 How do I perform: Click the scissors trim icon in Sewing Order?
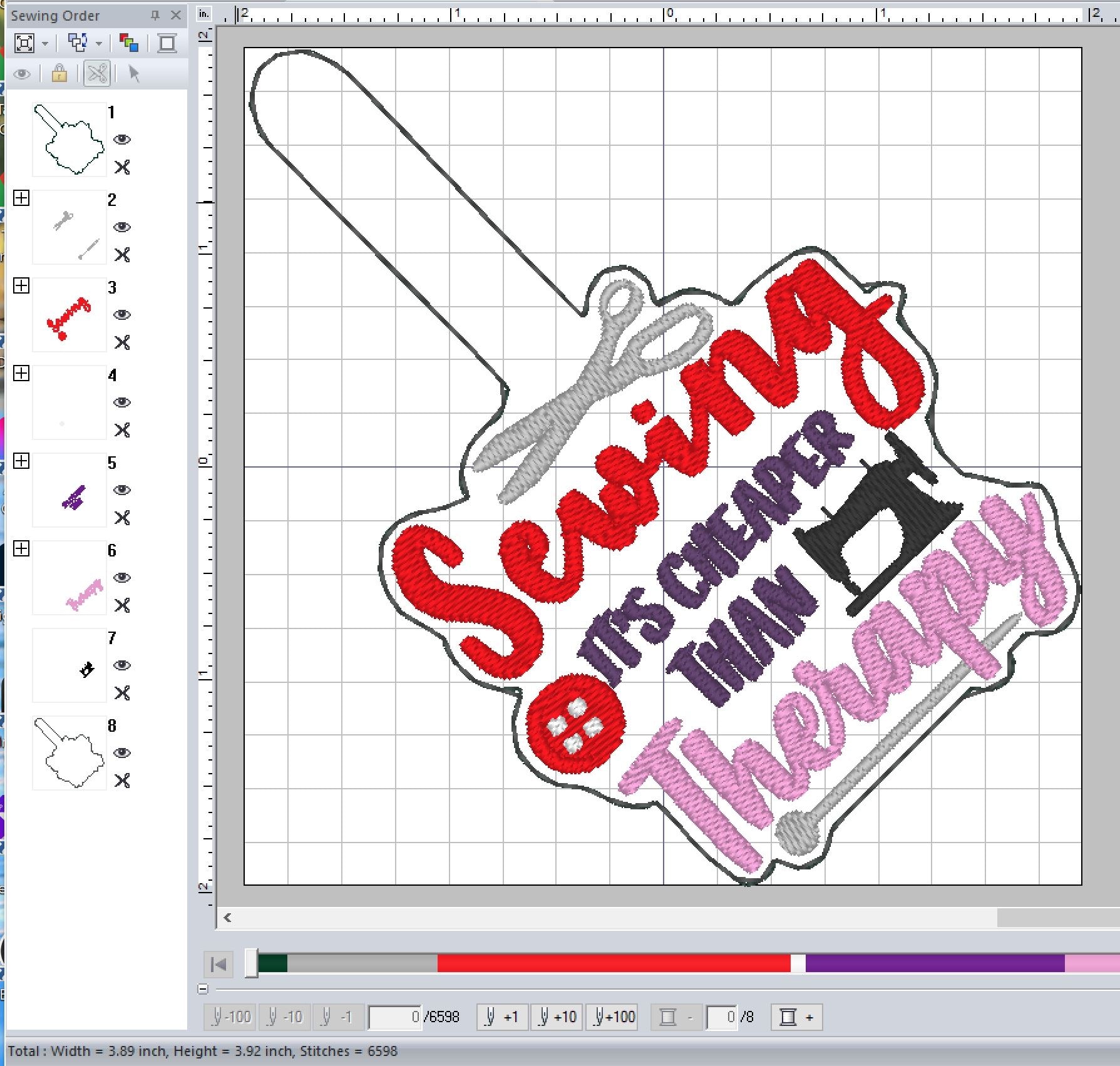click(x=97, y=74)
